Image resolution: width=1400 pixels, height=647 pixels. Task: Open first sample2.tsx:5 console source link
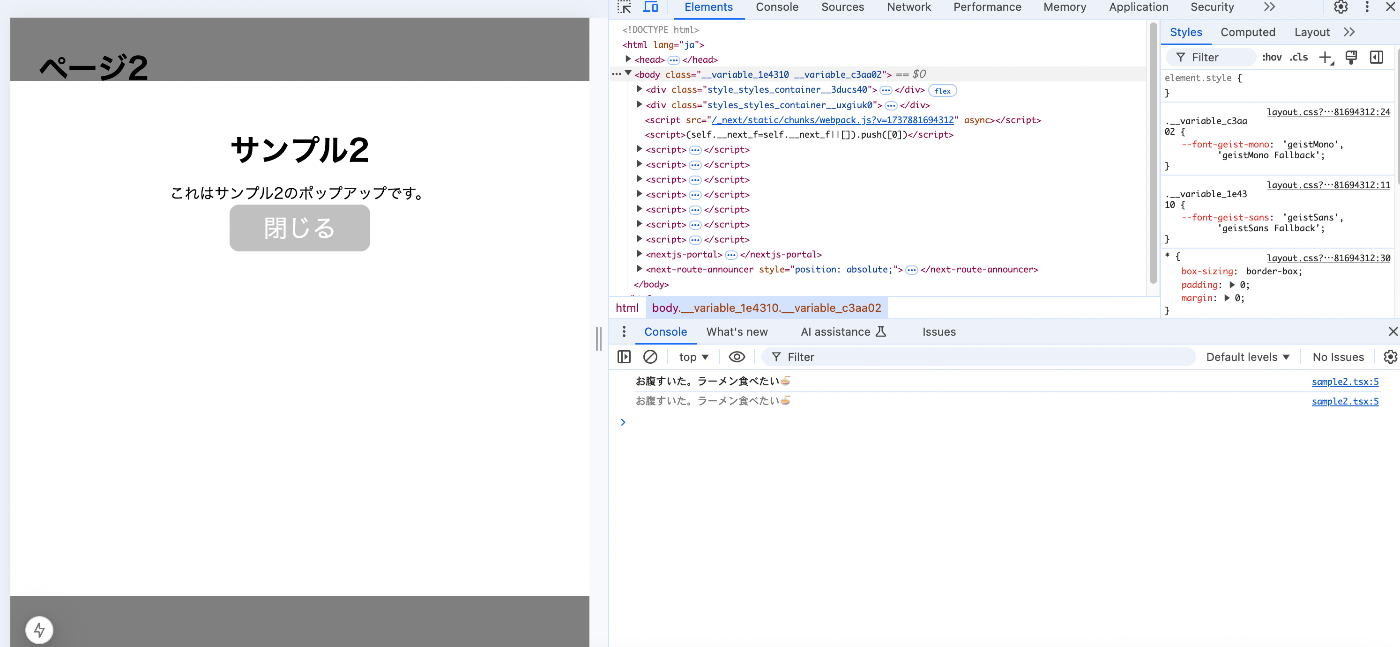[x=1345, y=382]
